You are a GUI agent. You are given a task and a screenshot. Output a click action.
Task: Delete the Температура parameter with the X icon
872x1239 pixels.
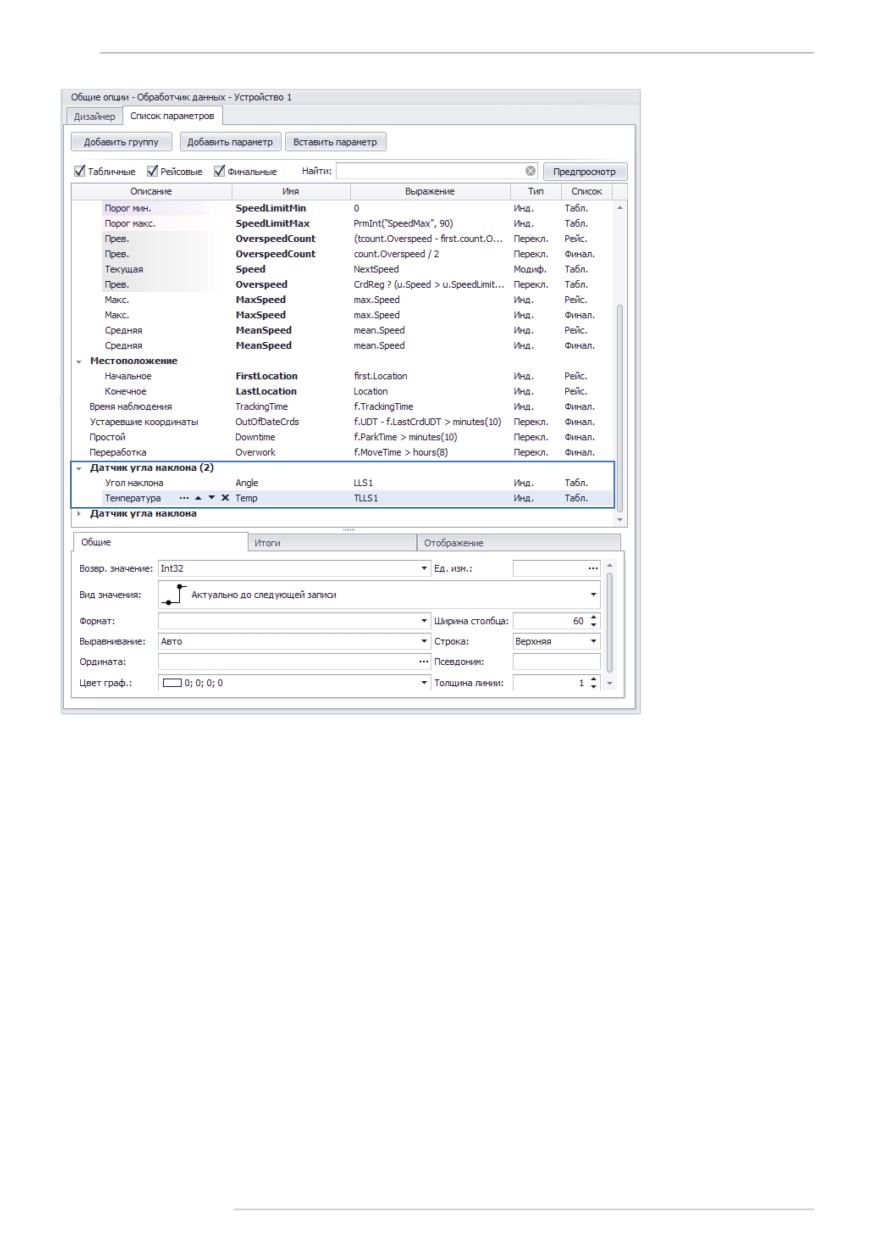point(225,497)
